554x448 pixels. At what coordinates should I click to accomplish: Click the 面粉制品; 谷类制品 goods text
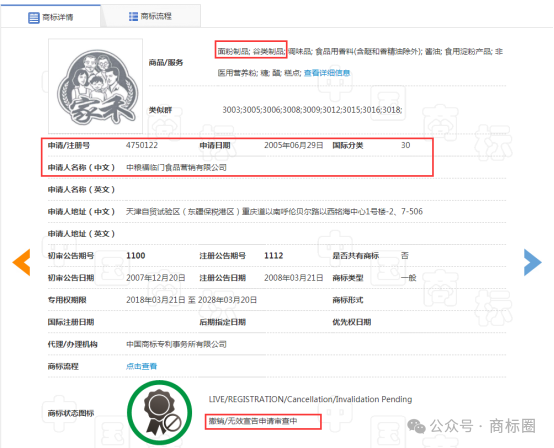(251, 52)
